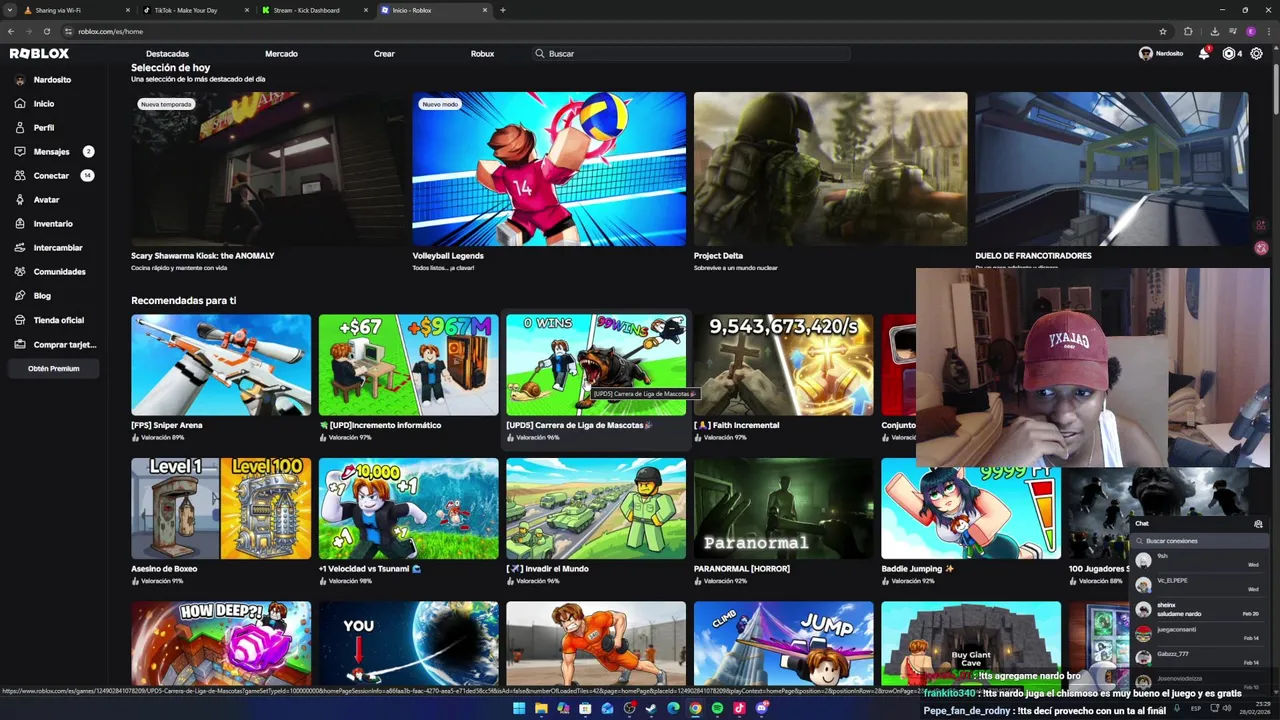
Task: Open the purple Chrome profile avatar
Action: [1251, 31]
